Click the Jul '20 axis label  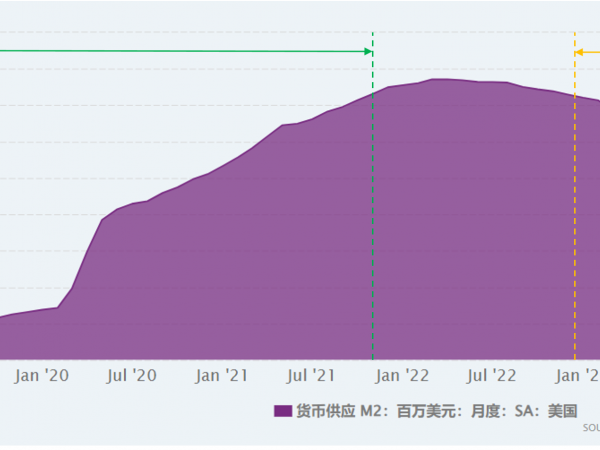click(x=132, y=376)
